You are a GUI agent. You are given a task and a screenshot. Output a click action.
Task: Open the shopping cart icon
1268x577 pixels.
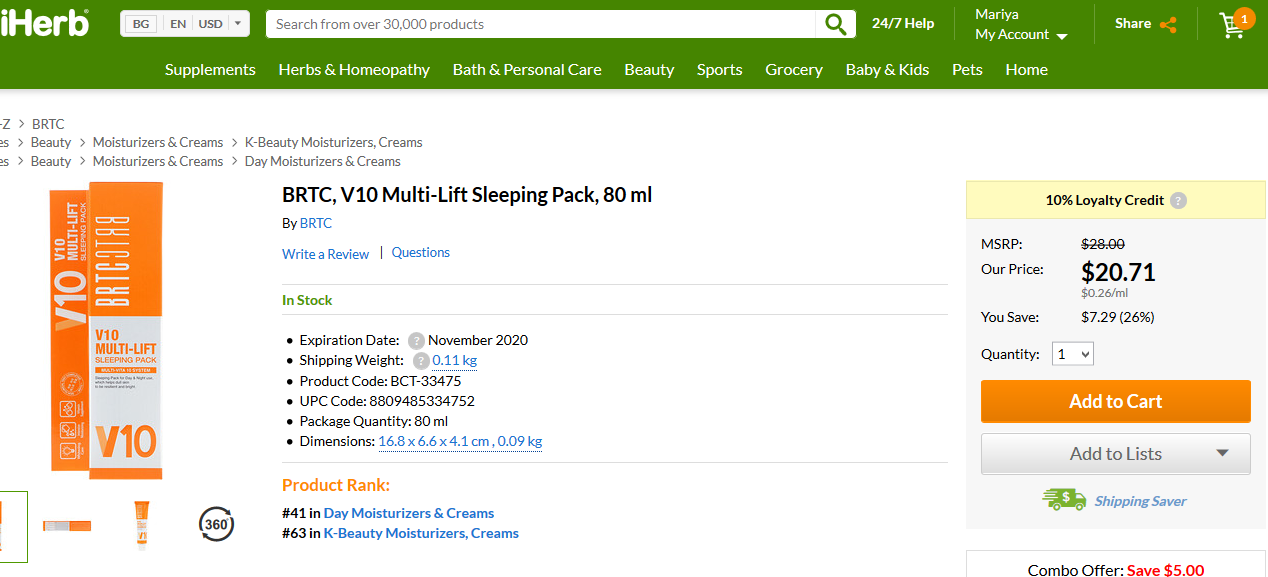[x=1233, y=25]
